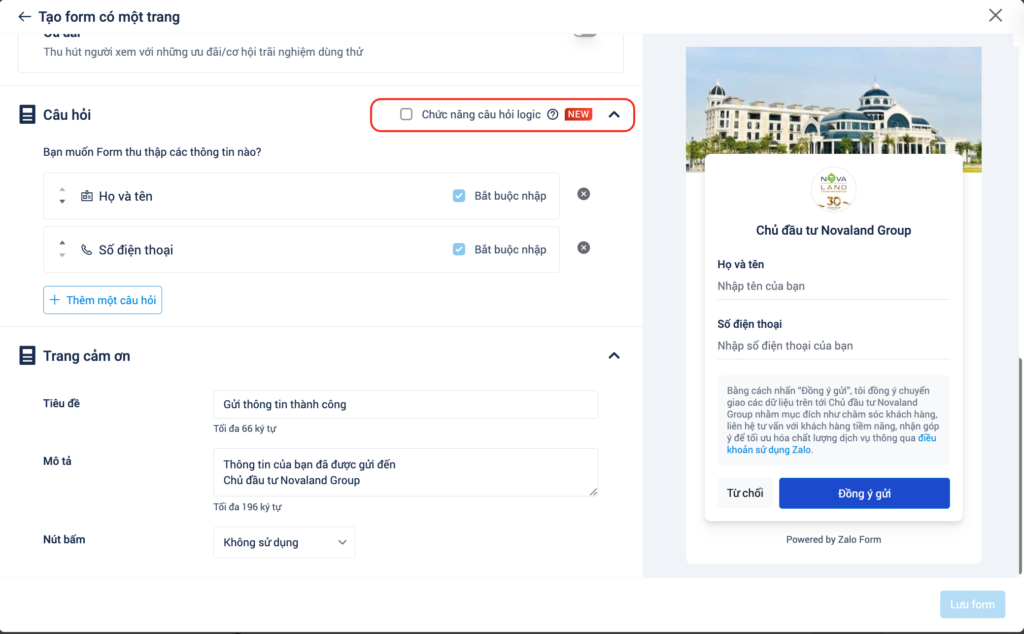The width and height of the screenshot is (1024, 634).
Task: Click 'Bạn muốn Form thu thập các thông tin nào?' text
Action: pyautogui.click(x=152, y=151)
